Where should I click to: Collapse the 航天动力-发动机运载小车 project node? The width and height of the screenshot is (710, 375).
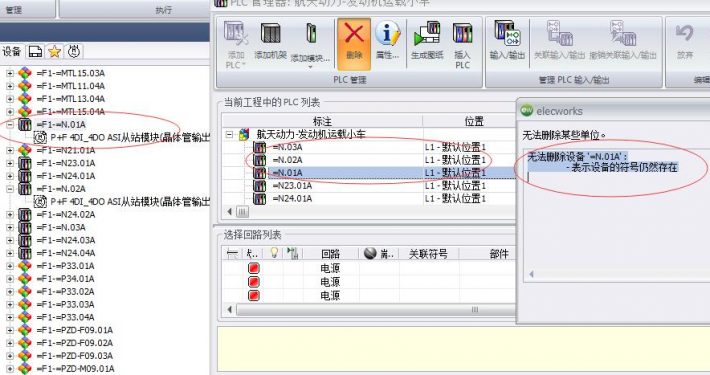tap(230, 135)
